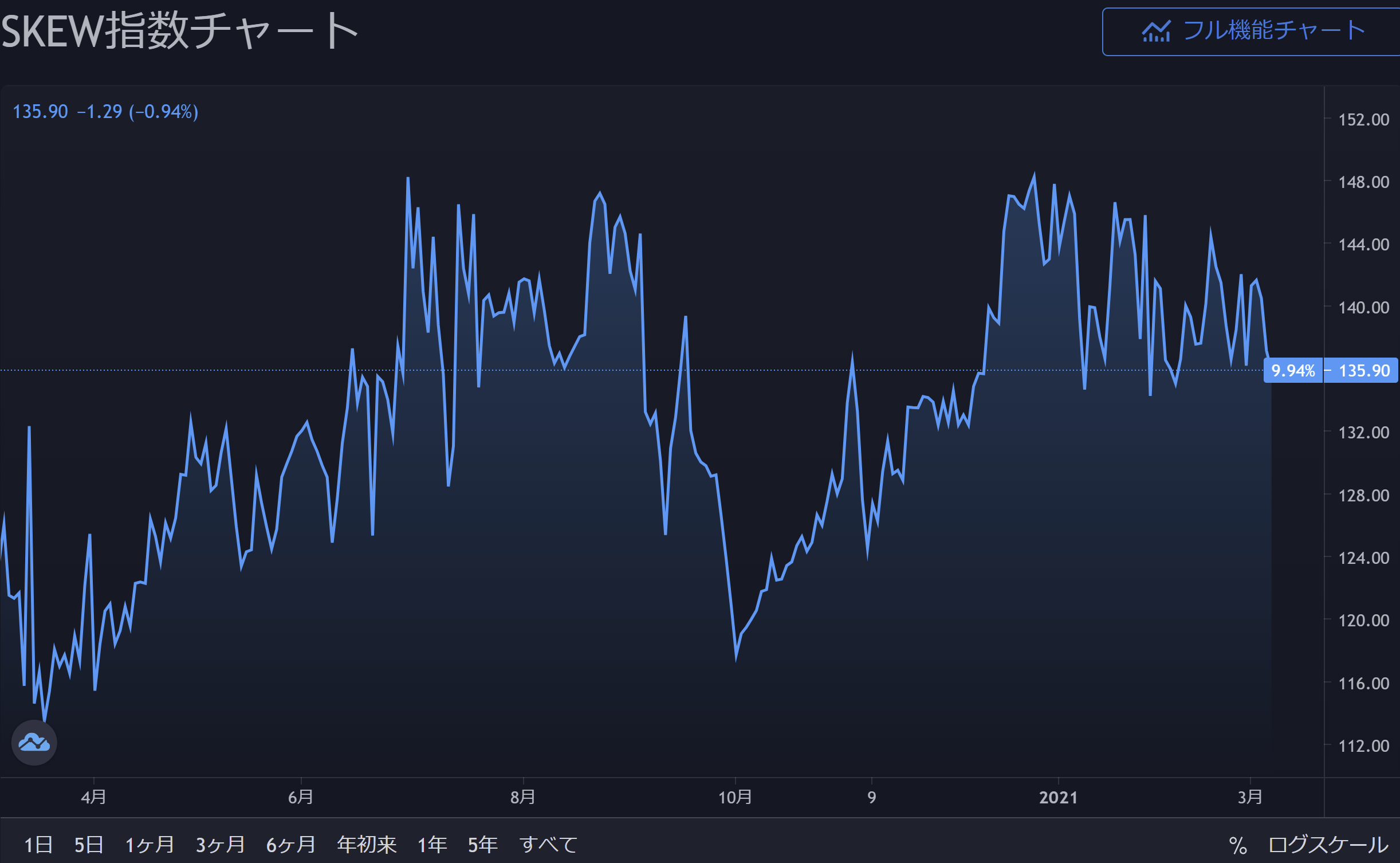Select the 1日 time range
1400x863 pixels.
38,845
